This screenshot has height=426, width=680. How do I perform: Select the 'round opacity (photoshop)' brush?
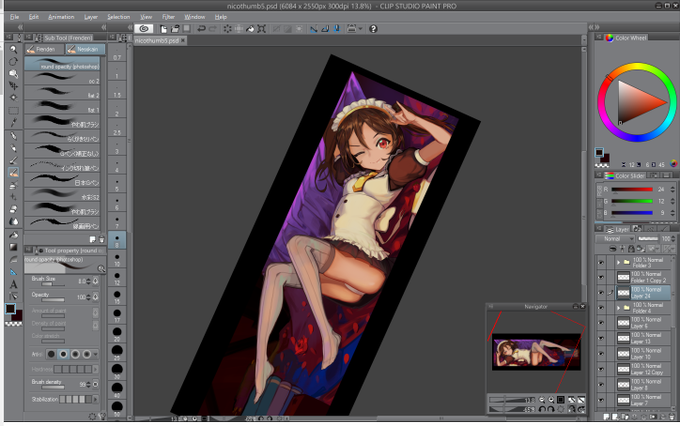(62, 64)
